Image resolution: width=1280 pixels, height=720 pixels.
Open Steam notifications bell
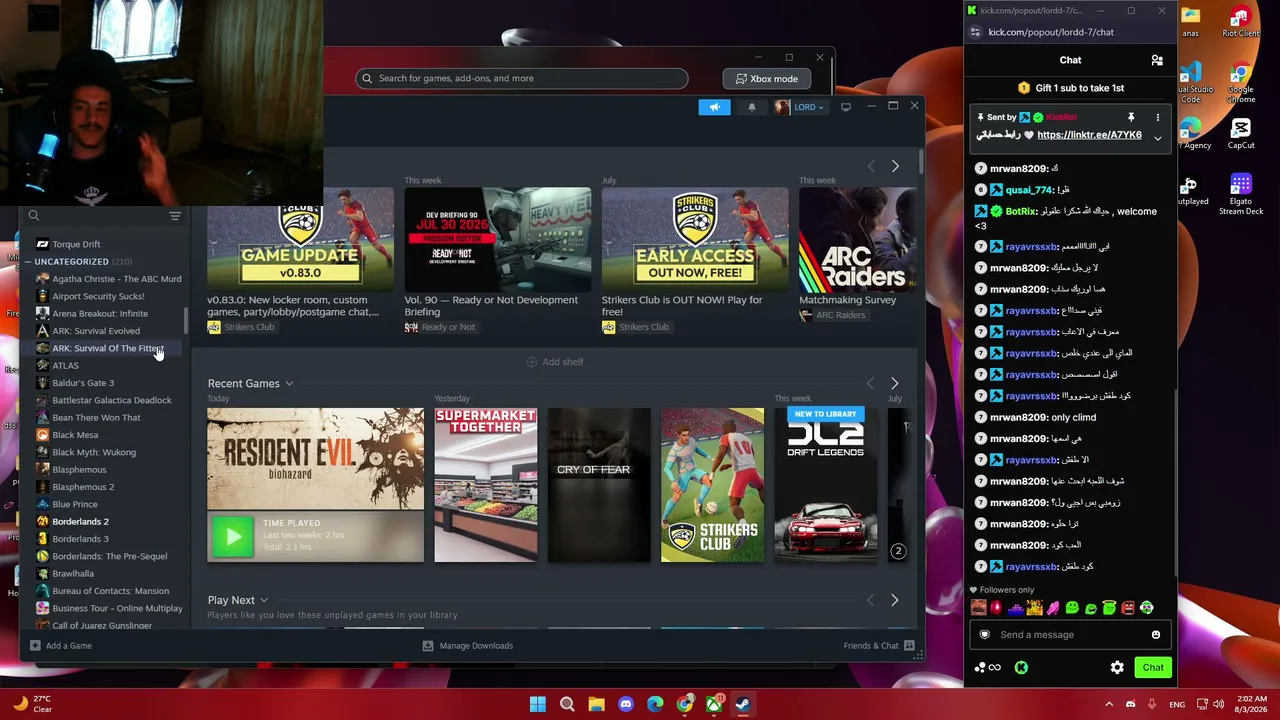(752, 107)
